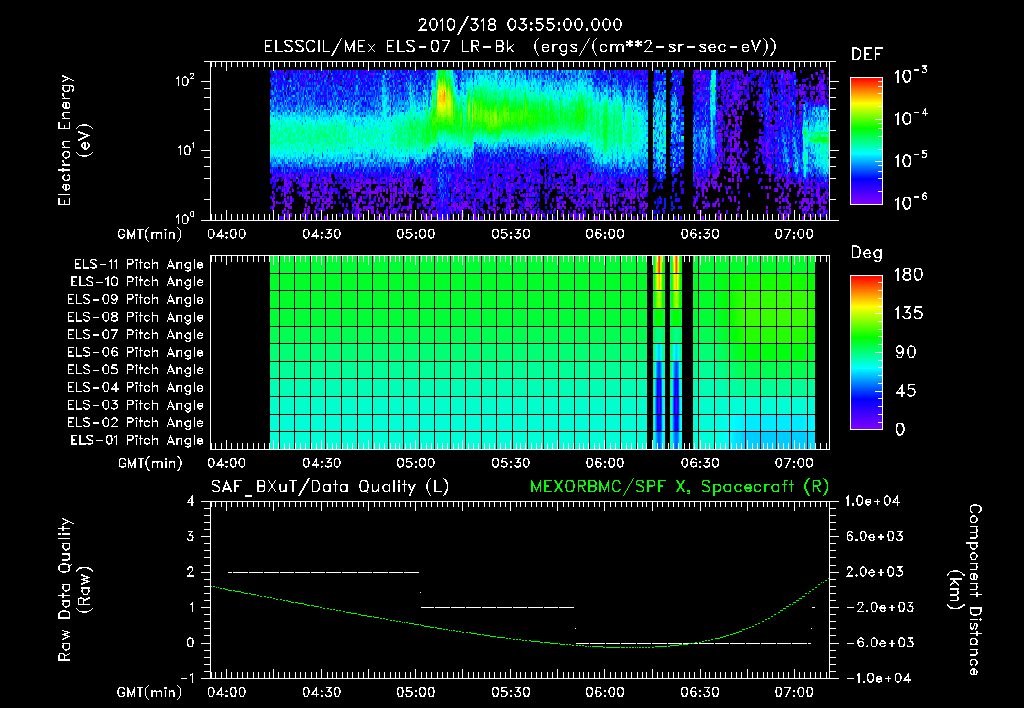Click the green MEXORBMC/SPF X, Spacecraft (R) label
Screen dimensions: 1024x708
point(679,487)
